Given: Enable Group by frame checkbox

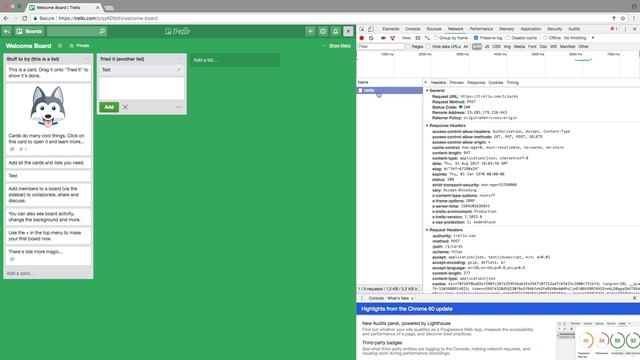Looking at the screenshot, I should [436, 38].
